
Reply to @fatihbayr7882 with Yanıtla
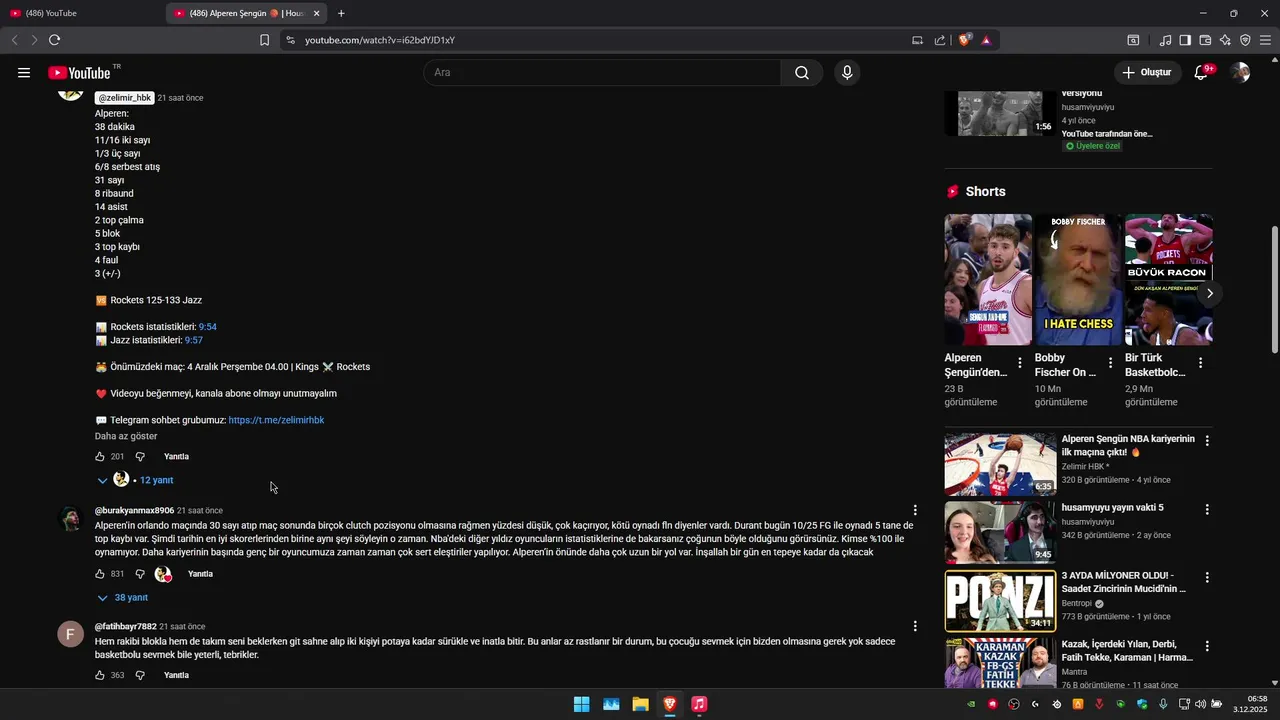click(x=176, y=675)
